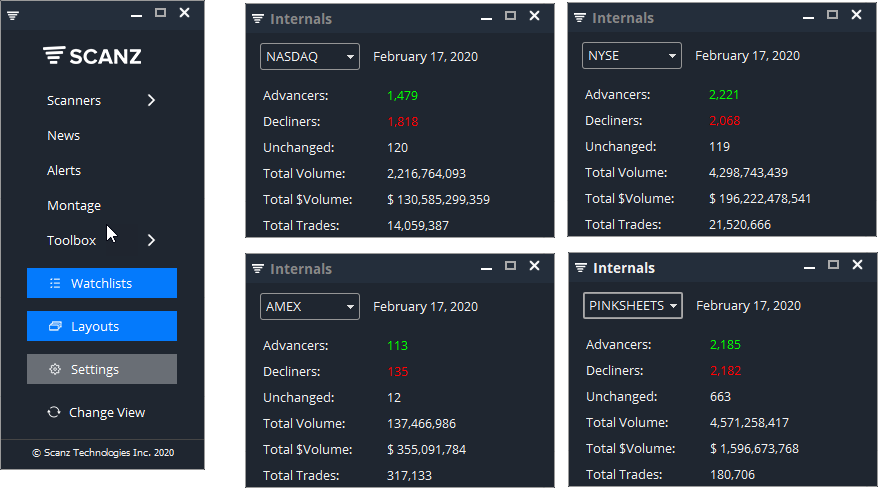Screen dimensions: 879x489
Task: Open the AMEX exchange dropdown
Action: (x=310, y=307)
